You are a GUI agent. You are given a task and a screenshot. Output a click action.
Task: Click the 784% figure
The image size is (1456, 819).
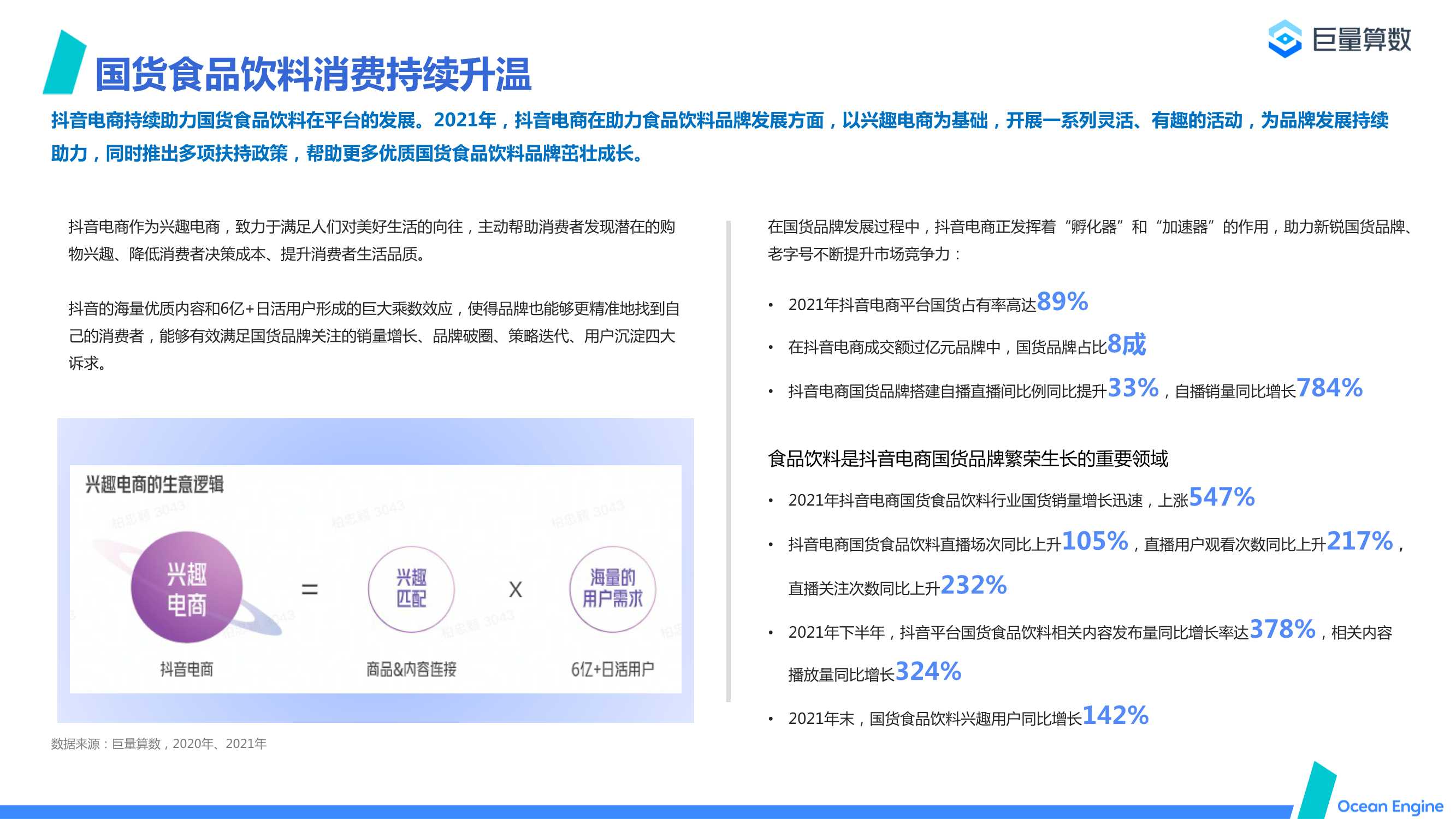click(1329, 388)
